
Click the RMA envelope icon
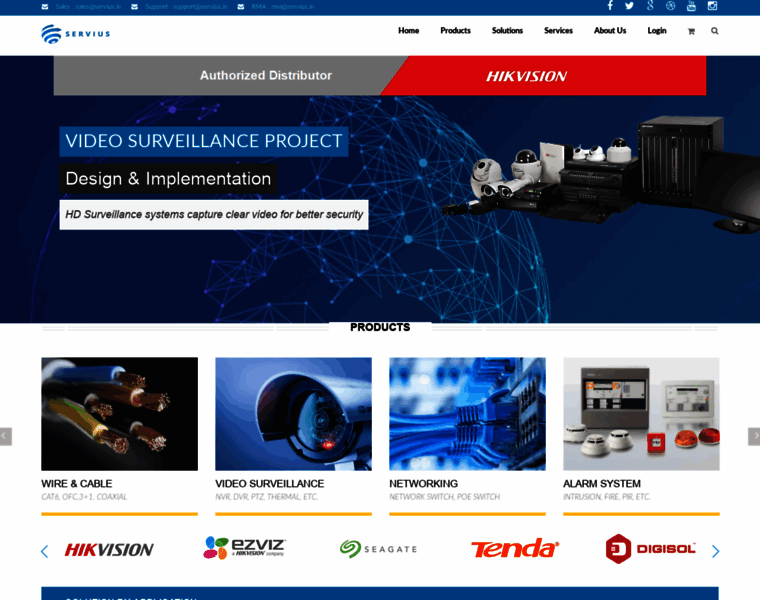tap(240, 7)
